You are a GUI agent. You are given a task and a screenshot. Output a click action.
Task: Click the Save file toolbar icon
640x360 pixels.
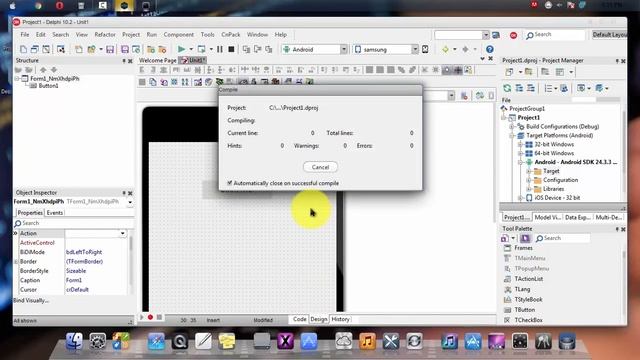110,49
